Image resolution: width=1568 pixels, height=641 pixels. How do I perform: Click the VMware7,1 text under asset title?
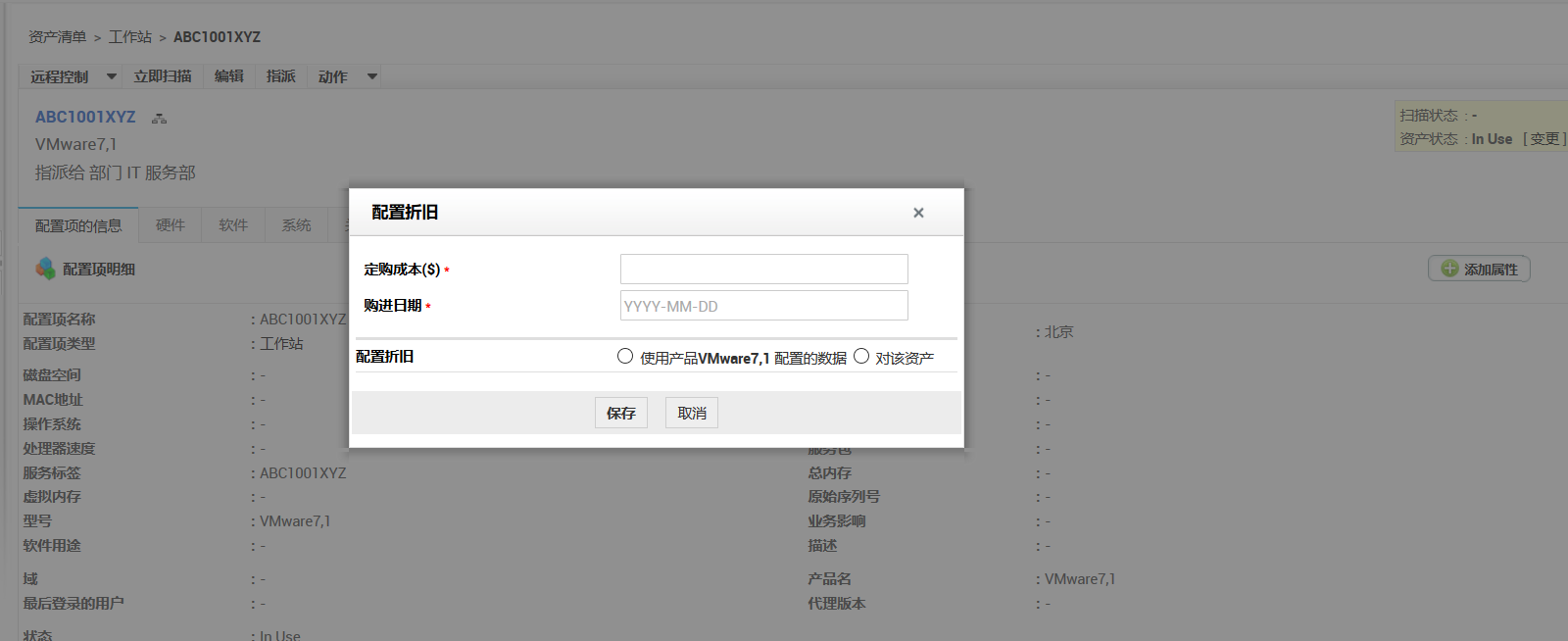coord(76,144)
